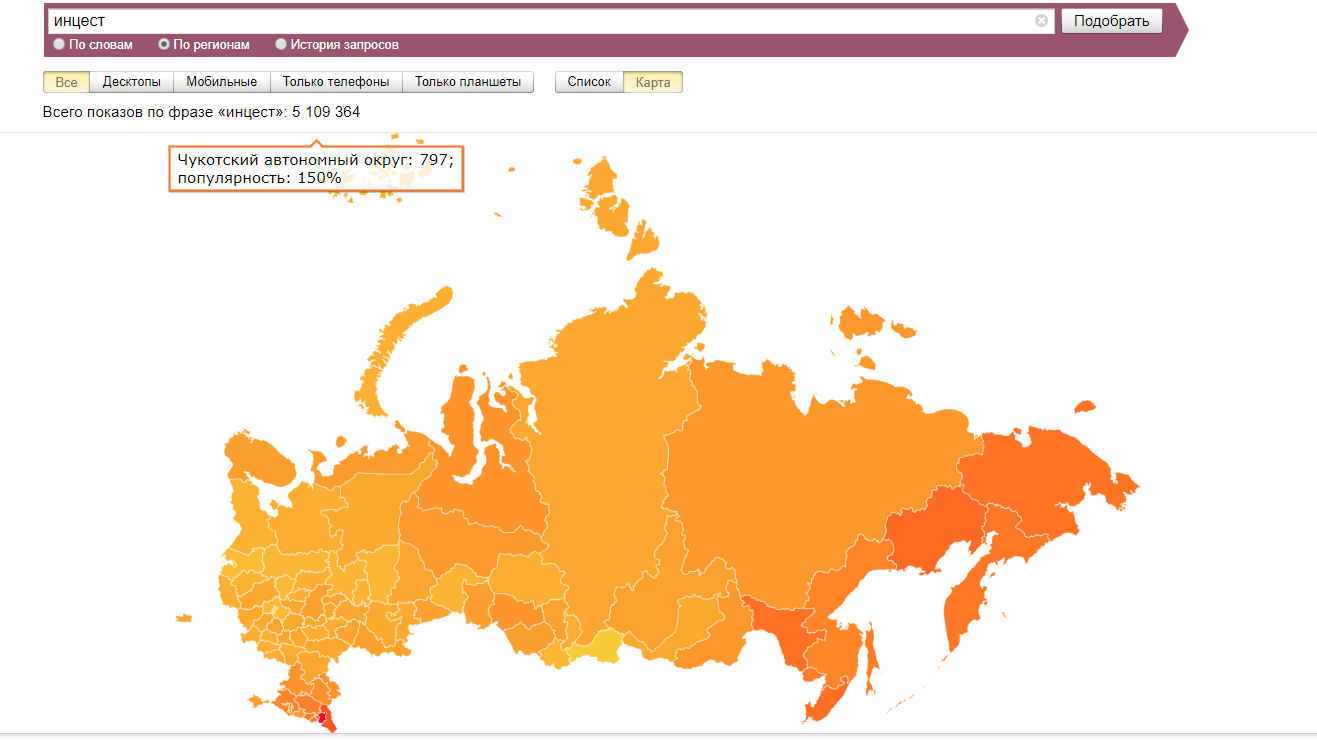
Task: Select the bright red Caucasus region
Action: coord(323,716)
